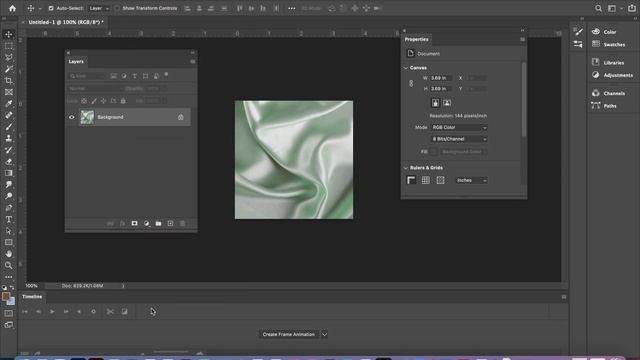Toggle the guides icon in Rulers & Grids

coord(440,180)
